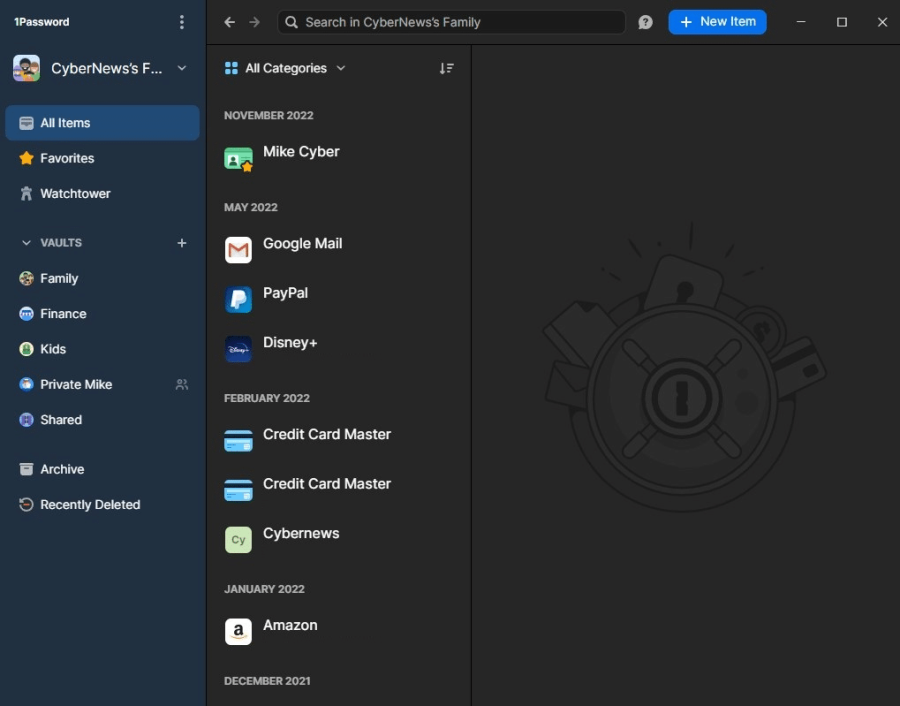Collapse the VAULTS section chevron
The height and width of the screenshot is (706, 900).
(x=26, y=243)
